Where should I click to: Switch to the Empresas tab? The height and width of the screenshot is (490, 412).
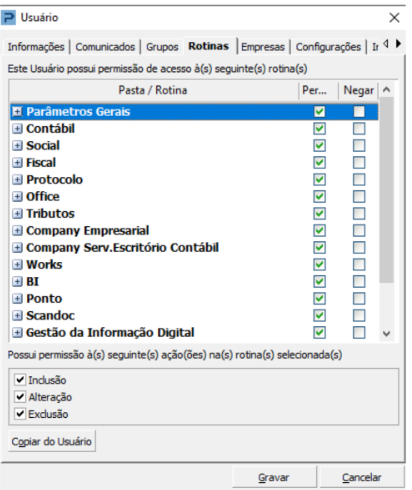(263, 47)
